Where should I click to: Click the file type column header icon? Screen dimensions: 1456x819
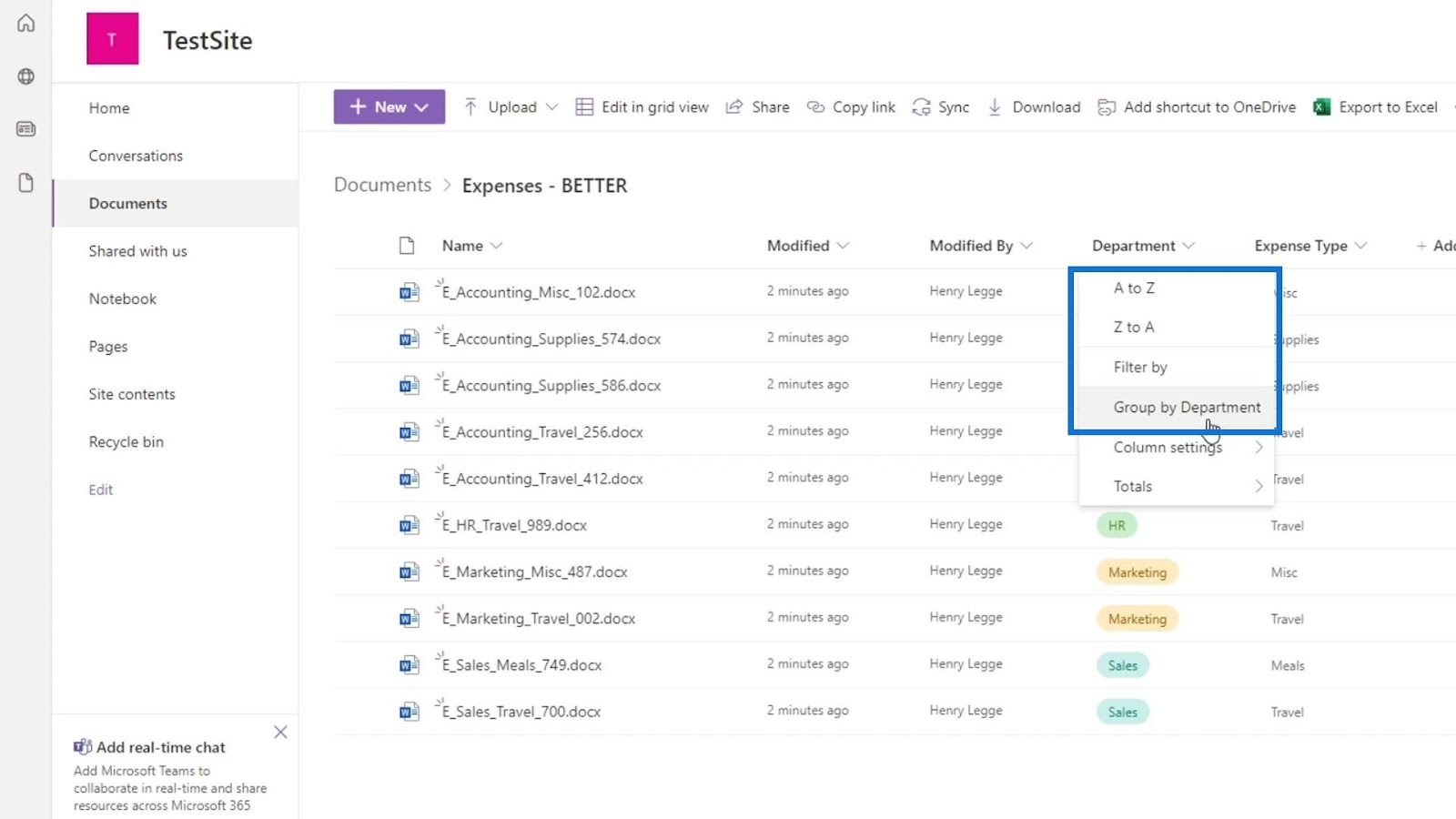pyautogui.click(x=407, y=246)
